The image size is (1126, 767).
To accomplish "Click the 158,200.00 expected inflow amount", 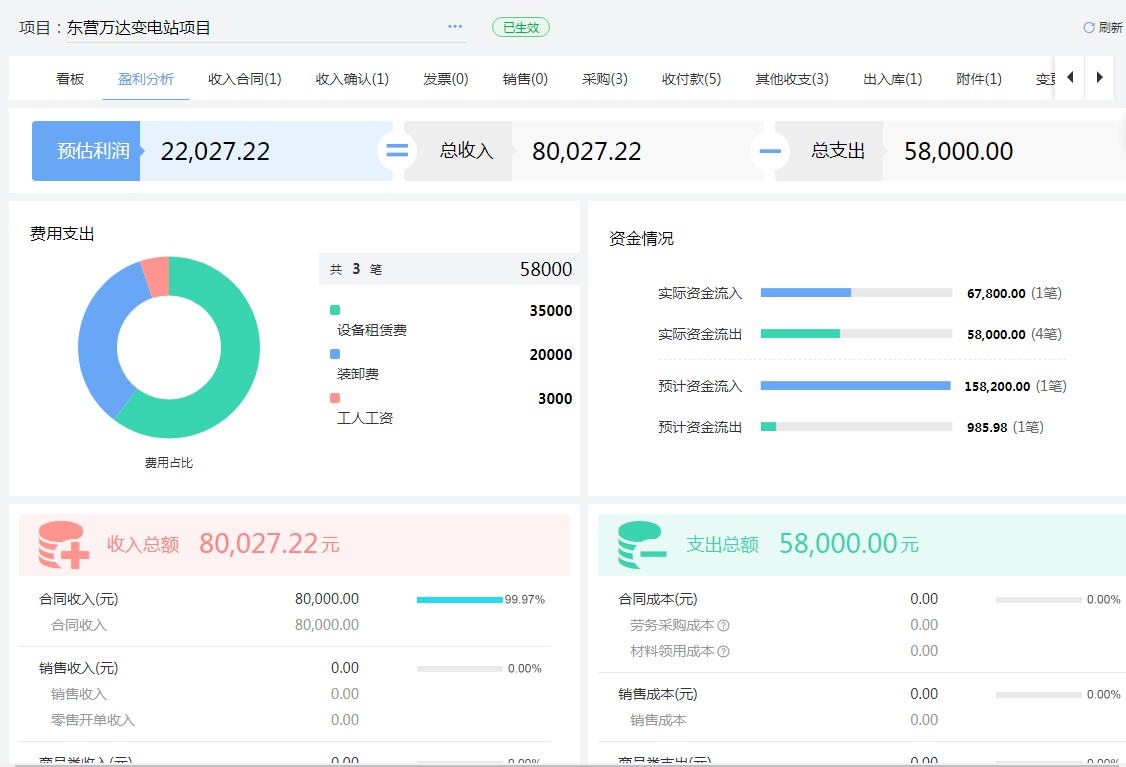I will point(997,386).
